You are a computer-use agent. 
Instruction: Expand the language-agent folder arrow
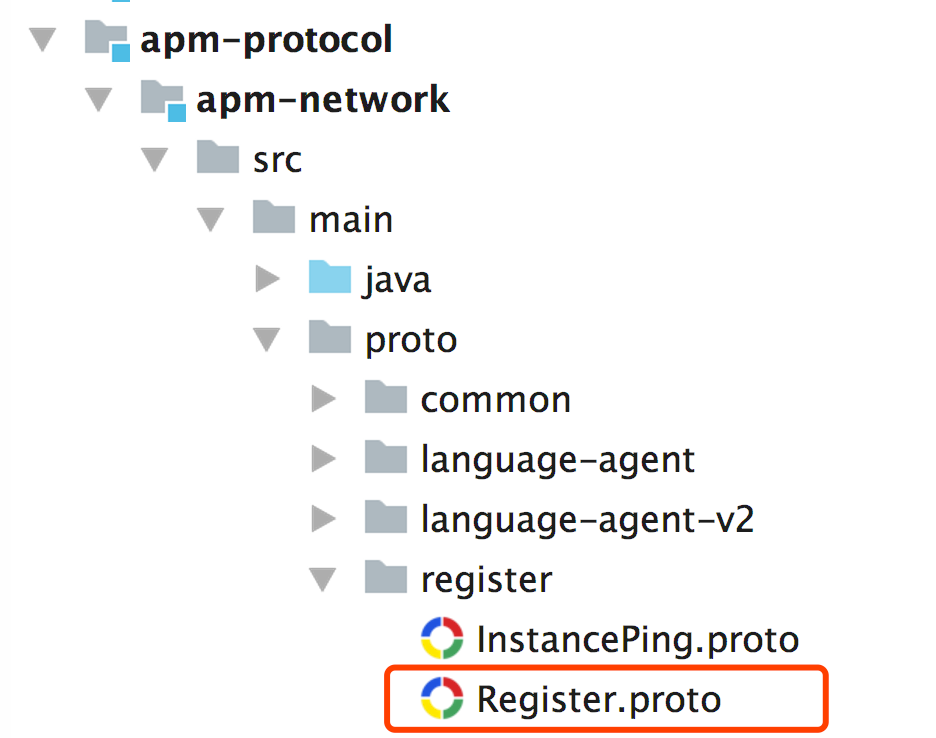point(323,459)
